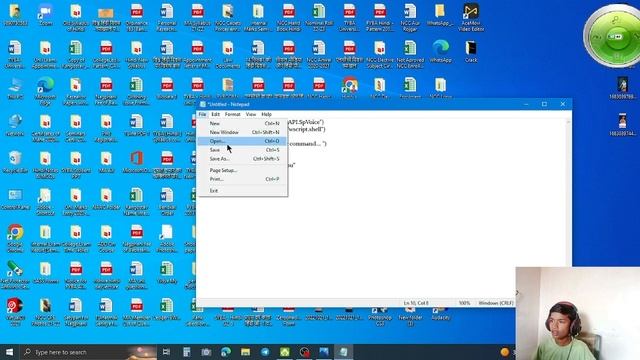This screenshot has height=360, width=640.
Task: Select the Network desktop icon
Action: [x=15, y=125]
